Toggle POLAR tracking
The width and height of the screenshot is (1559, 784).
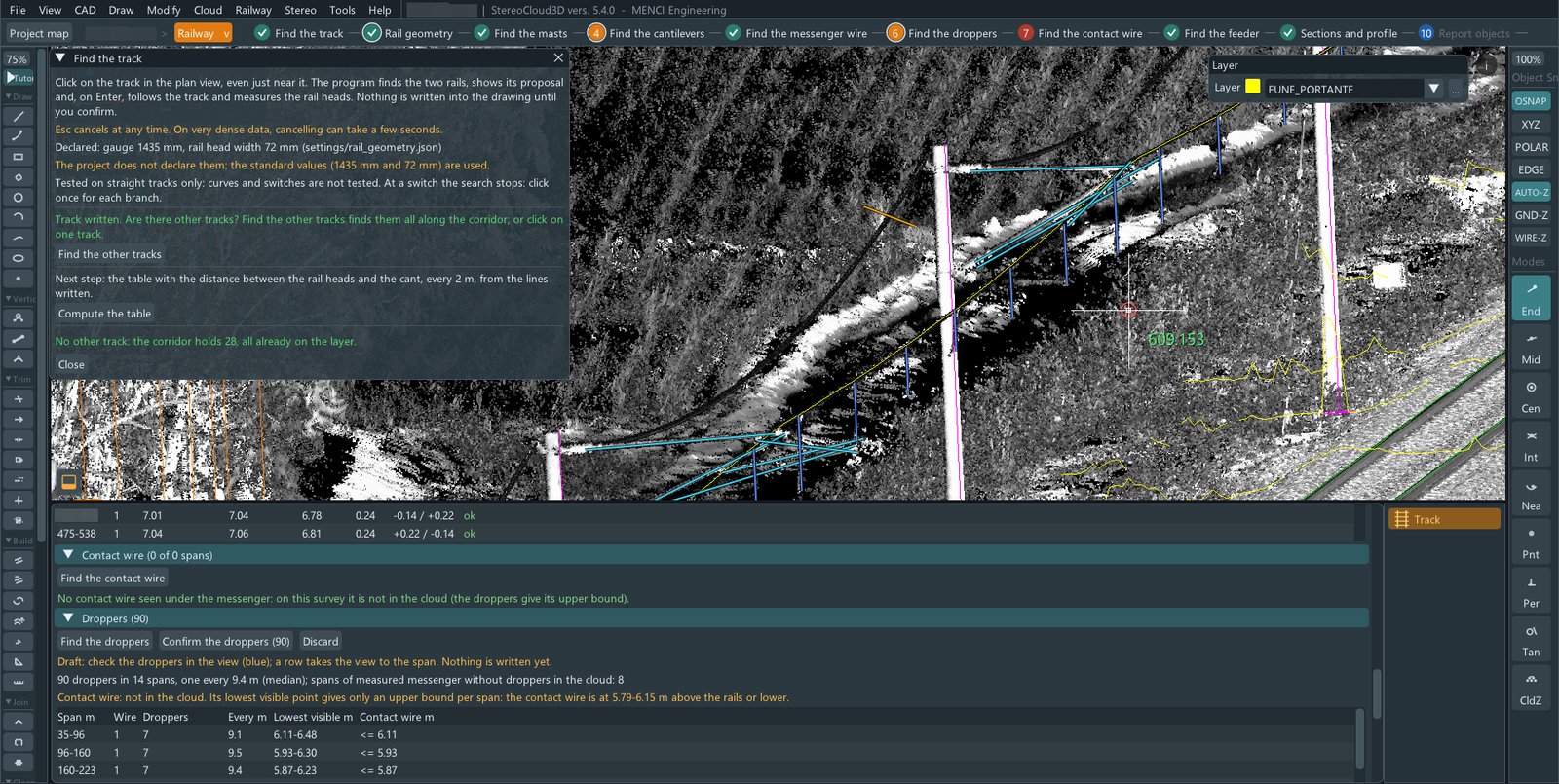(x=1531, y=147)
